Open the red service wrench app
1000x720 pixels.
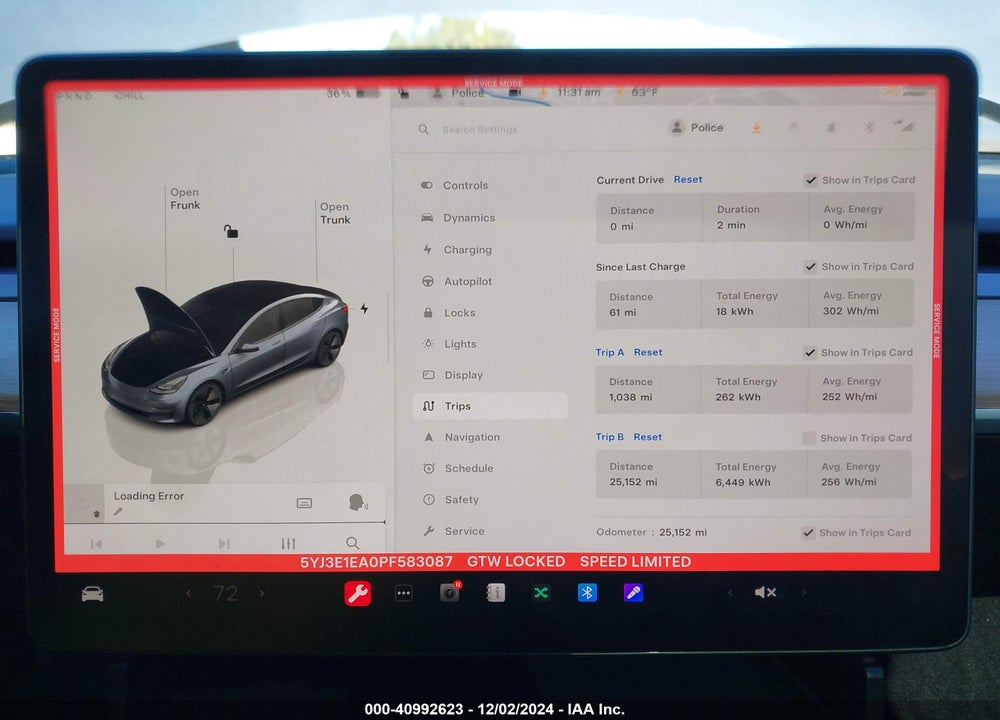click(x=358, y=593)
